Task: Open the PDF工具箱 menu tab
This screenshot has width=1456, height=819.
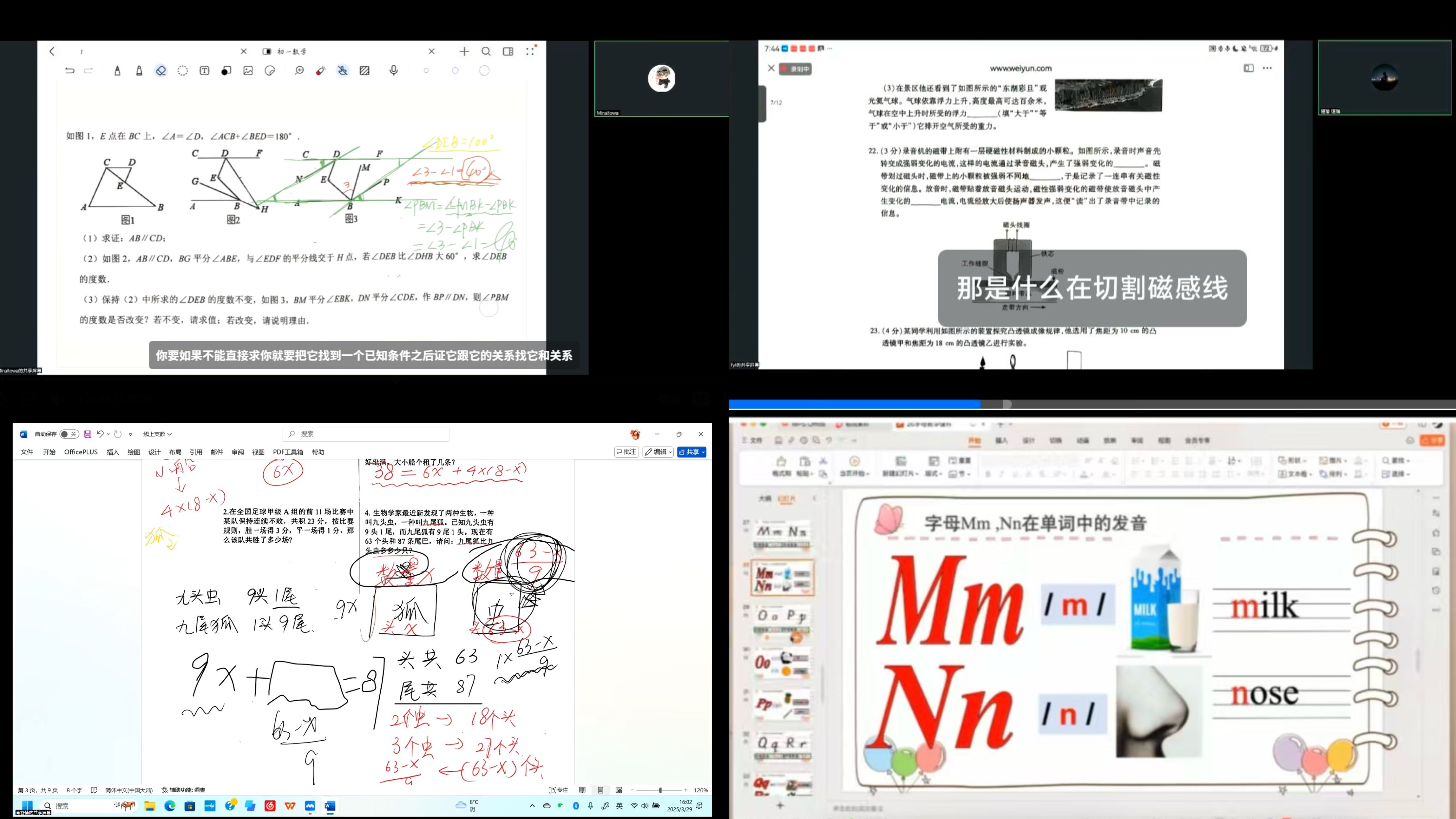Action: point(288,452)
